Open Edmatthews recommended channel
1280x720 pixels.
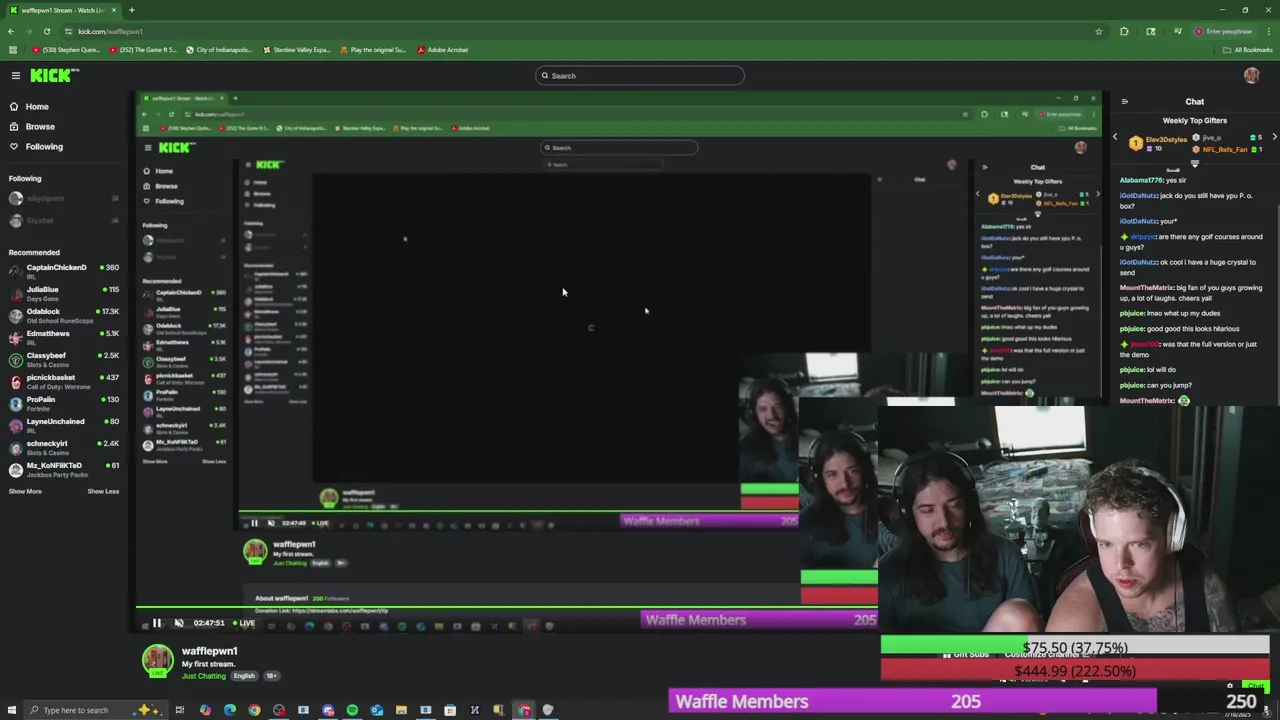[64, 337]
